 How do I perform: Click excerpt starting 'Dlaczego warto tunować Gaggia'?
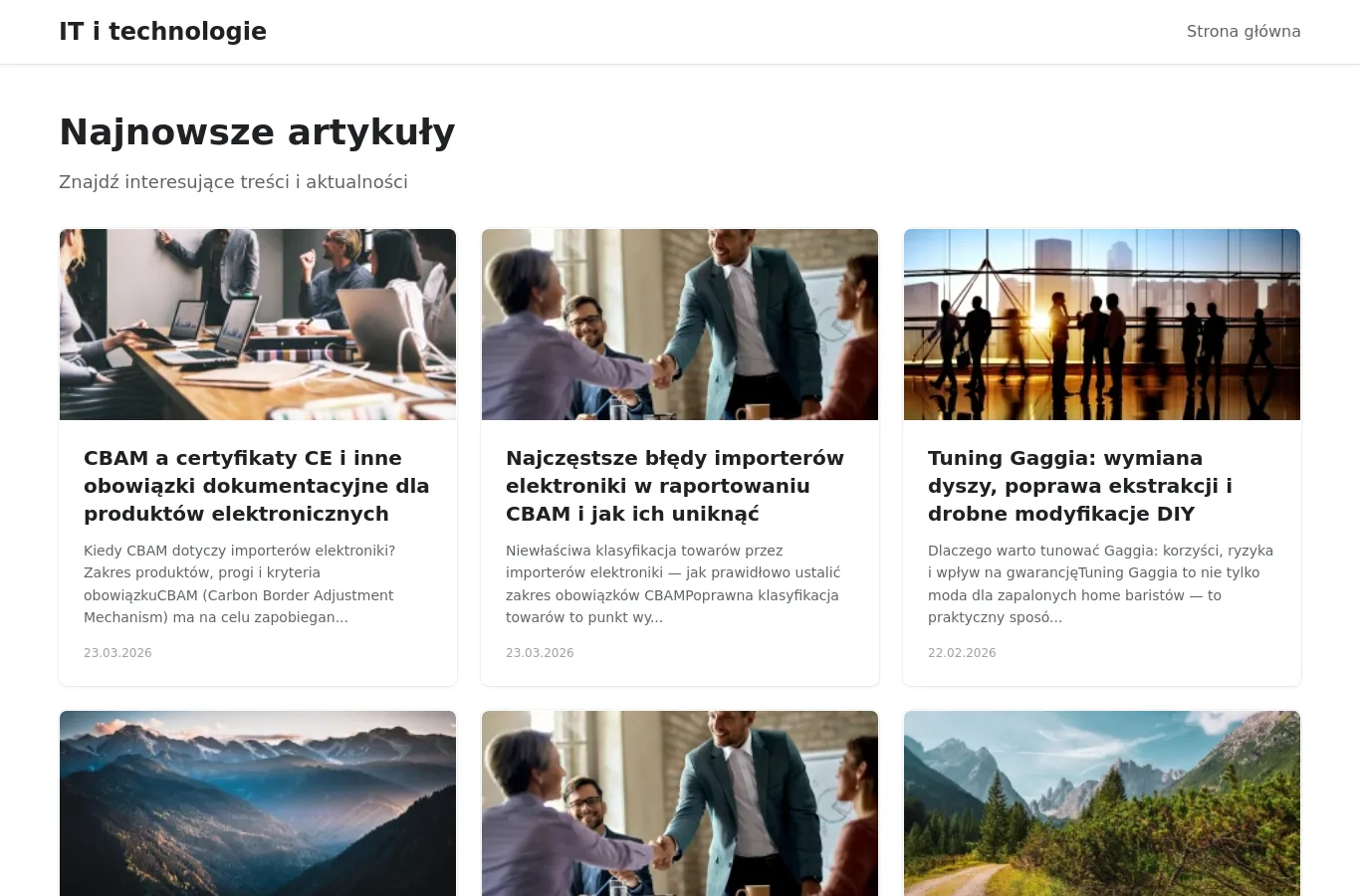[x=1100, y=584]
